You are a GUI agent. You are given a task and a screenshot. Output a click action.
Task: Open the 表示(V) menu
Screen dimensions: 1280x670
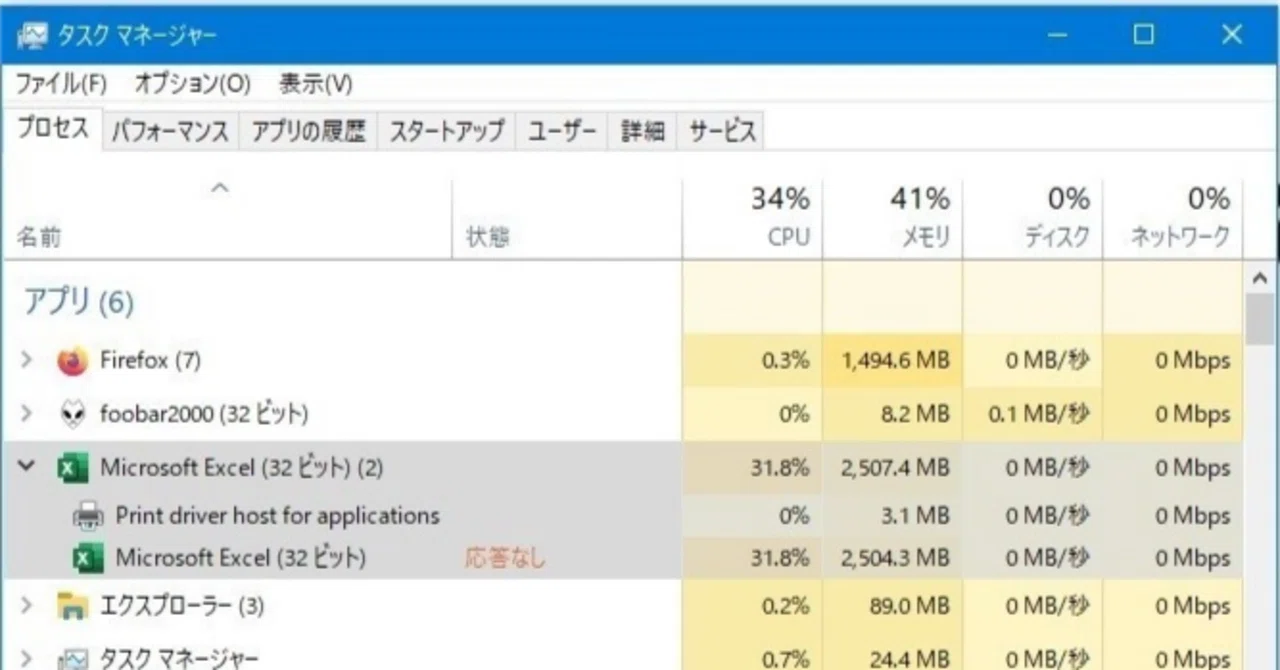pyautogui.click(x=315, y=84)
